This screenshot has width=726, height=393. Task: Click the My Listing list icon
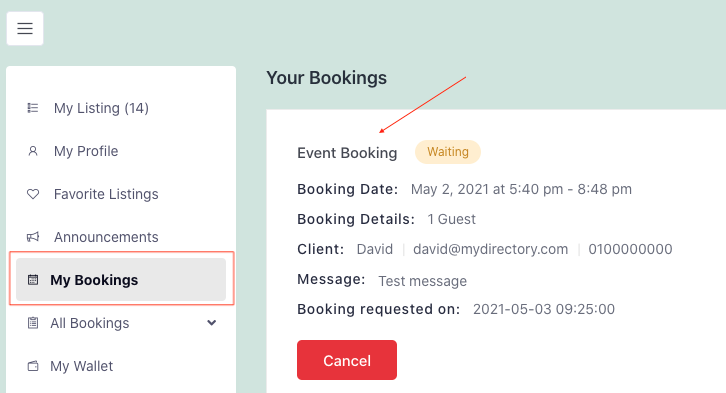[32, 108]
